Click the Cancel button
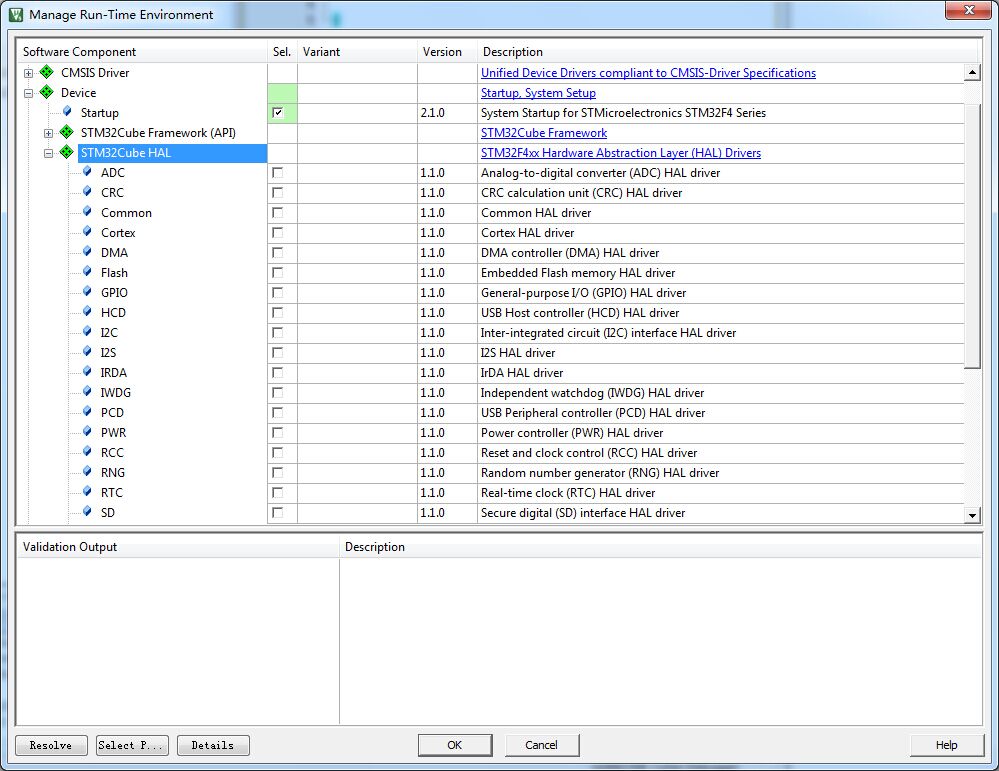The height and width of the screenshot is (771, 999). click(x=542, y=745)
